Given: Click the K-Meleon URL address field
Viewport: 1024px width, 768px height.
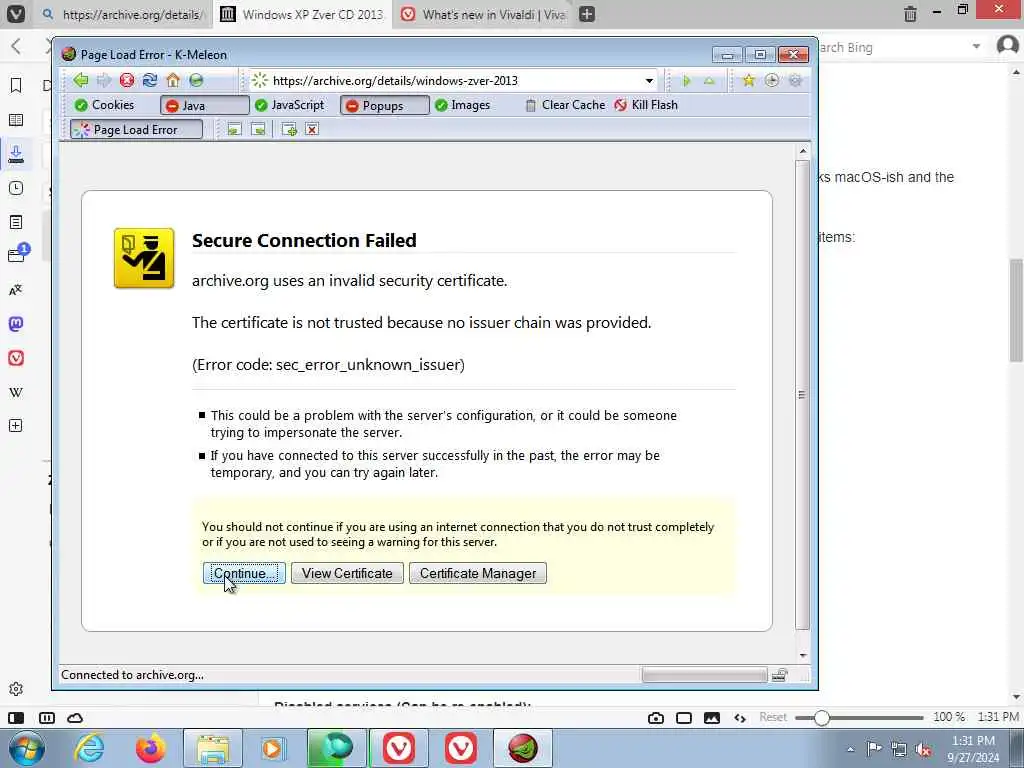Looking at the screenshot, I should pyautogui.click(x=455, y=81).
